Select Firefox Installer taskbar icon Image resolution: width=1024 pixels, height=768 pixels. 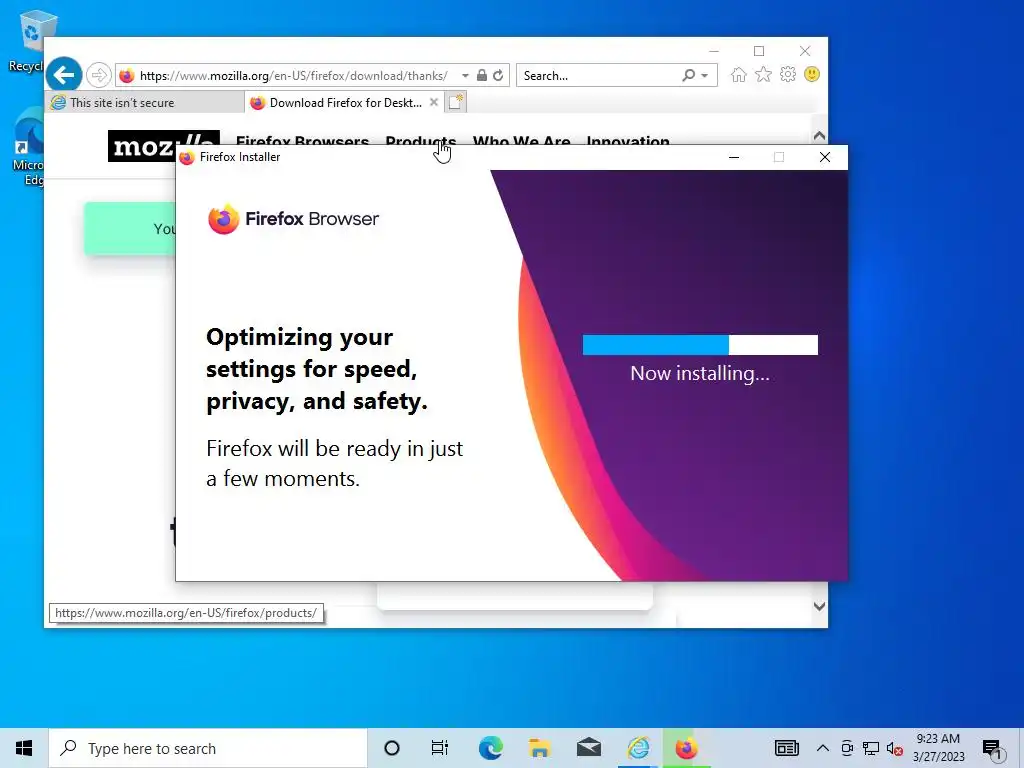686,748
